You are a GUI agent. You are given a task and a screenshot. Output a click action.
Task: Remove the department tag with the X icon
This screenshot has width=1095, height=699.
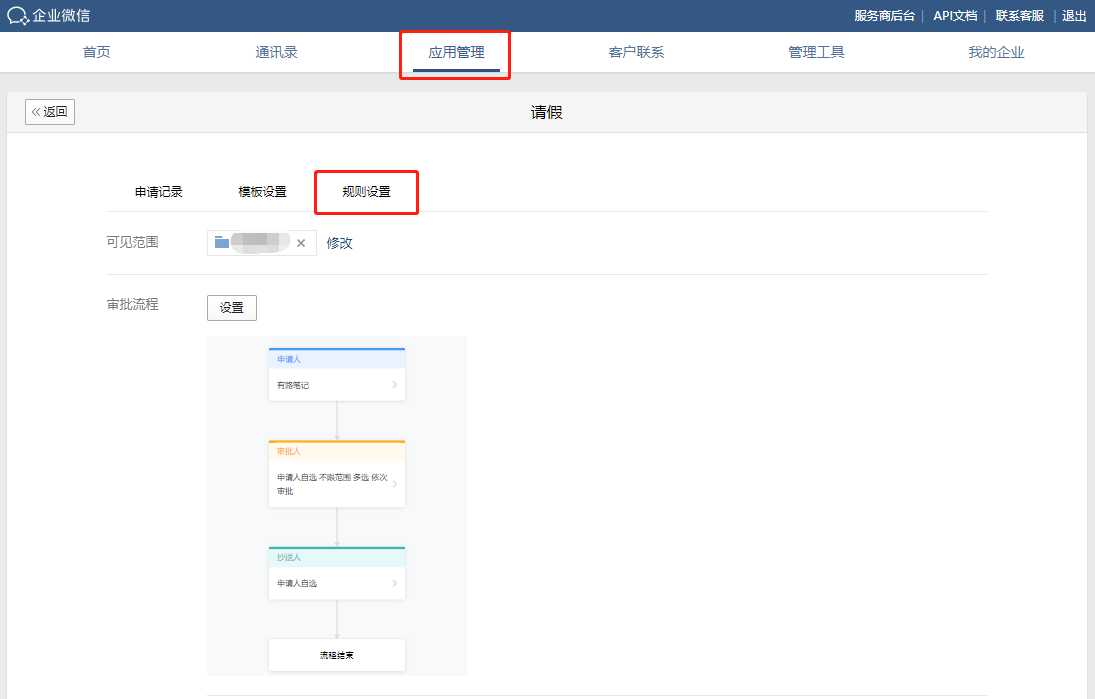pos(300,243)
